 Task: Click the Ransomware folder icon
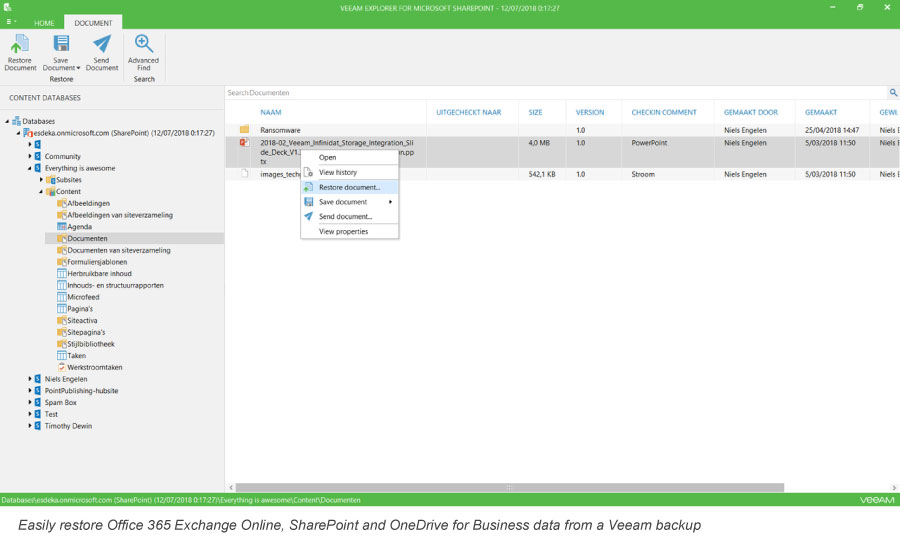pos(245,130)
